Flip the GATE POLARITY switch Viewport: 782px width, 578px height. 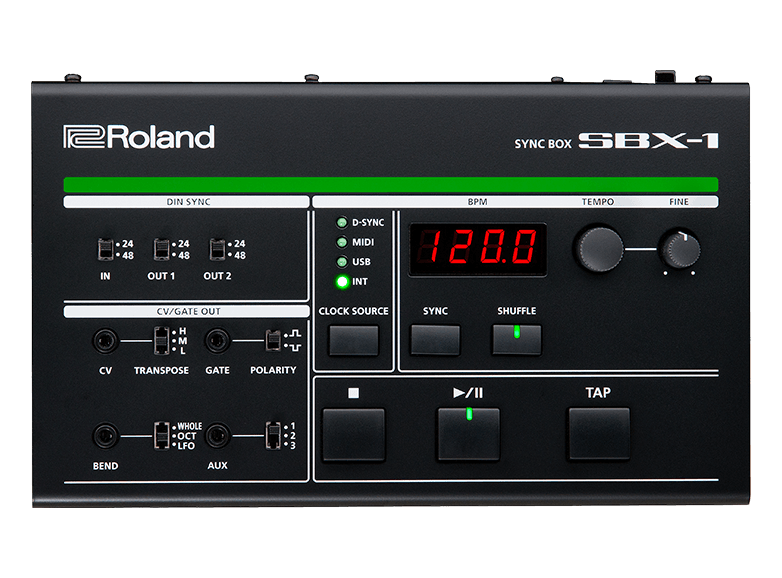[273, 341]
